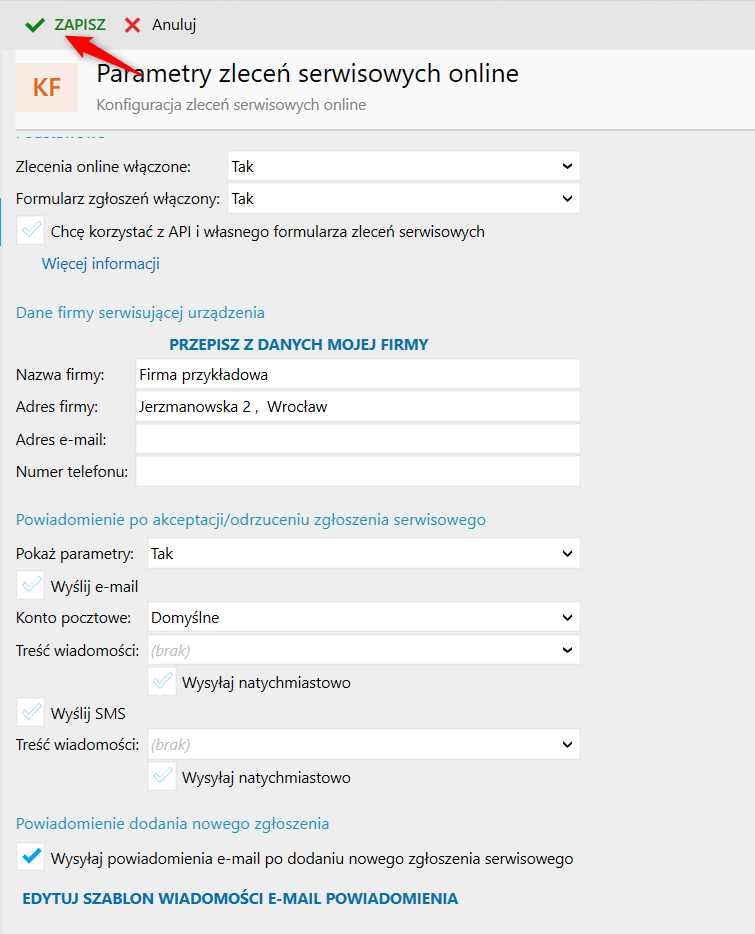Click the orange KF logo tile
755x934 pixels.
(47, 88)
